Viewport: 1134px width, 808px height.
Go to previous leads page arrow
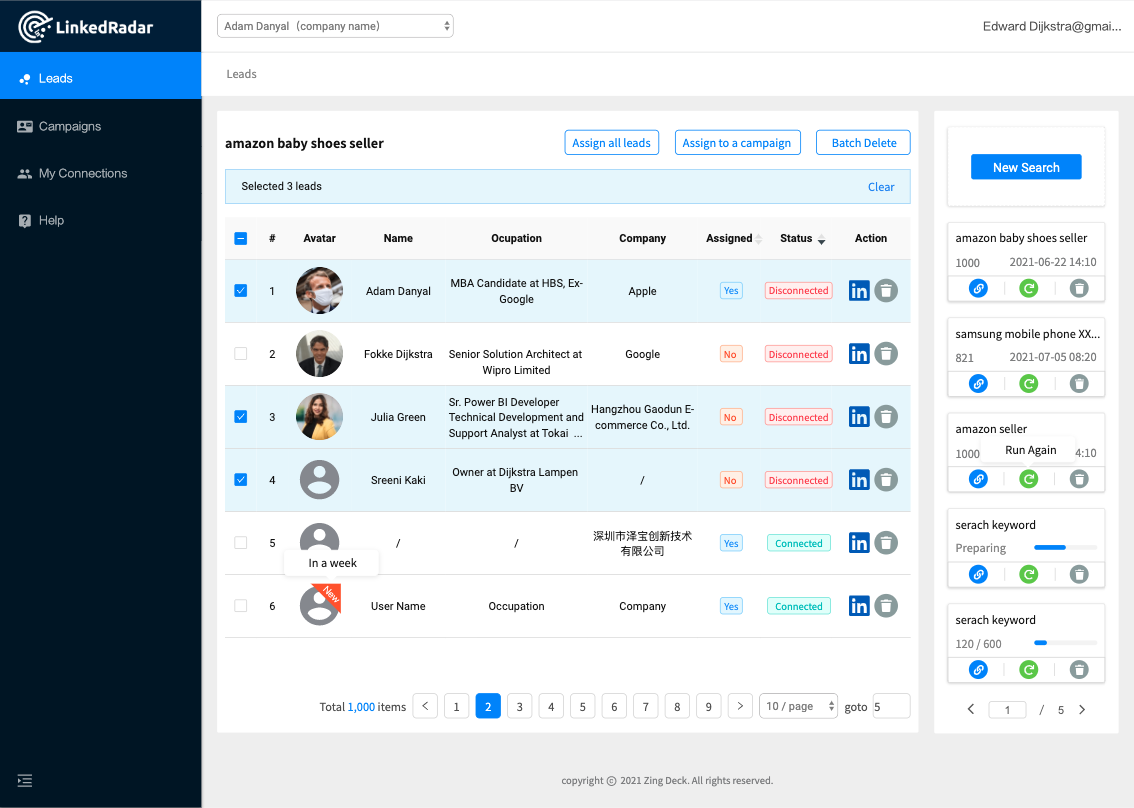click(x=425, y=706)
